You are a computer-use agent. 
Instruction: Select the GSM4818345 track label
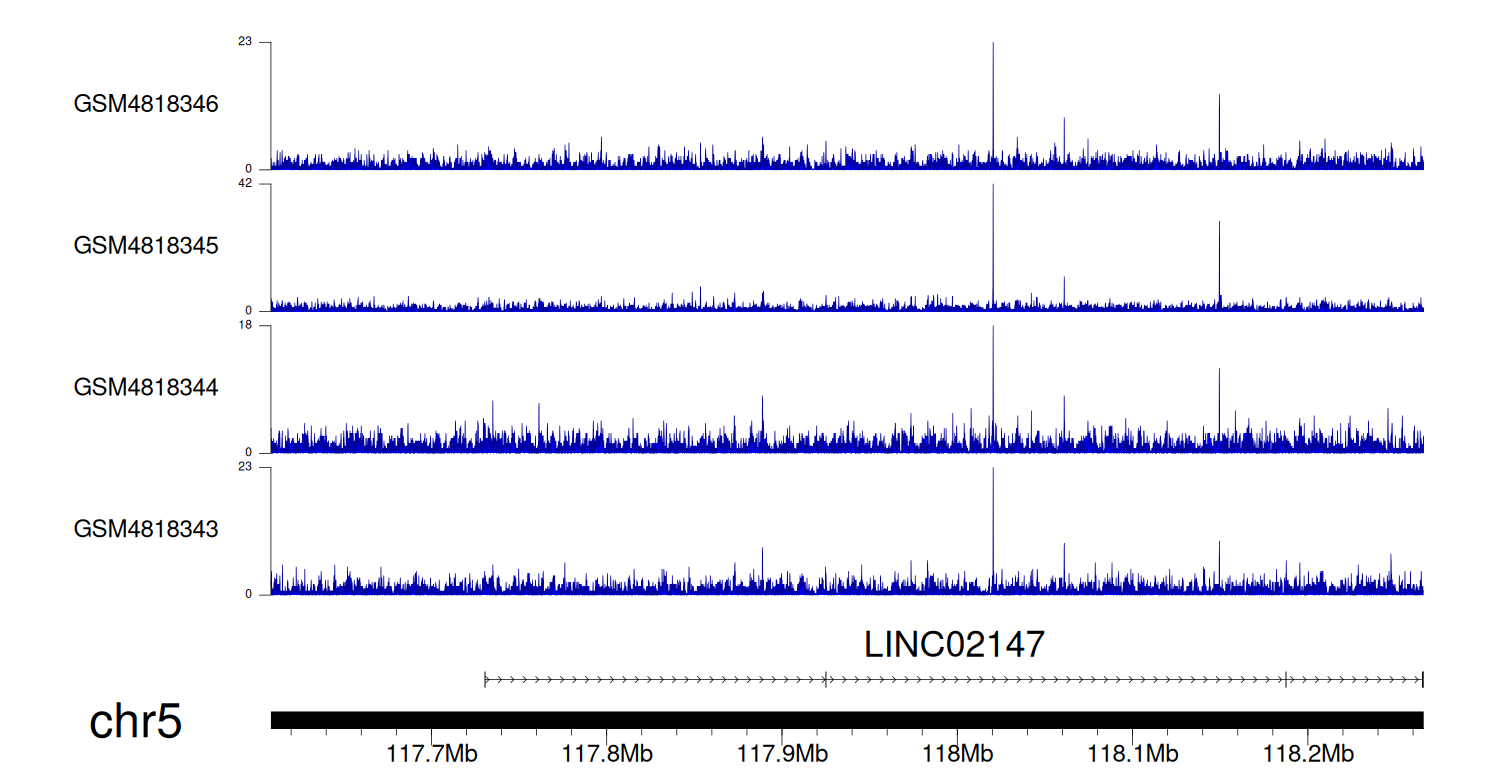point(146,245)
